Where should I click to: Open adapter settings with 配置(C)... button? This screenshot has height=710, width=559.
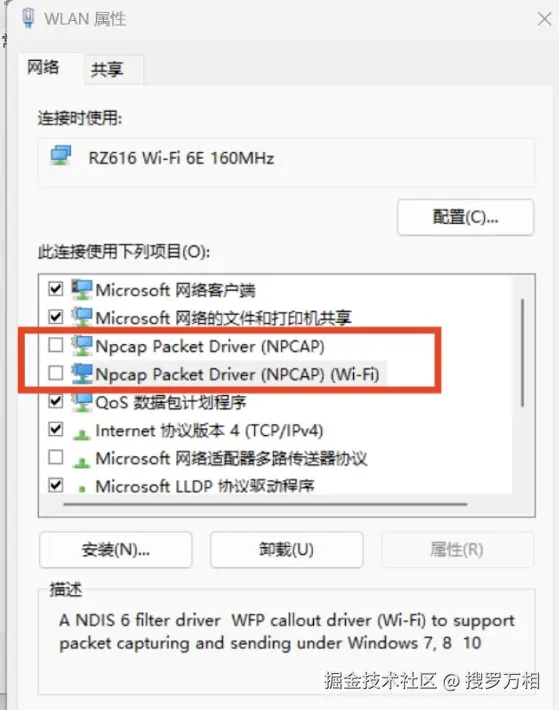tap(466, 217)
